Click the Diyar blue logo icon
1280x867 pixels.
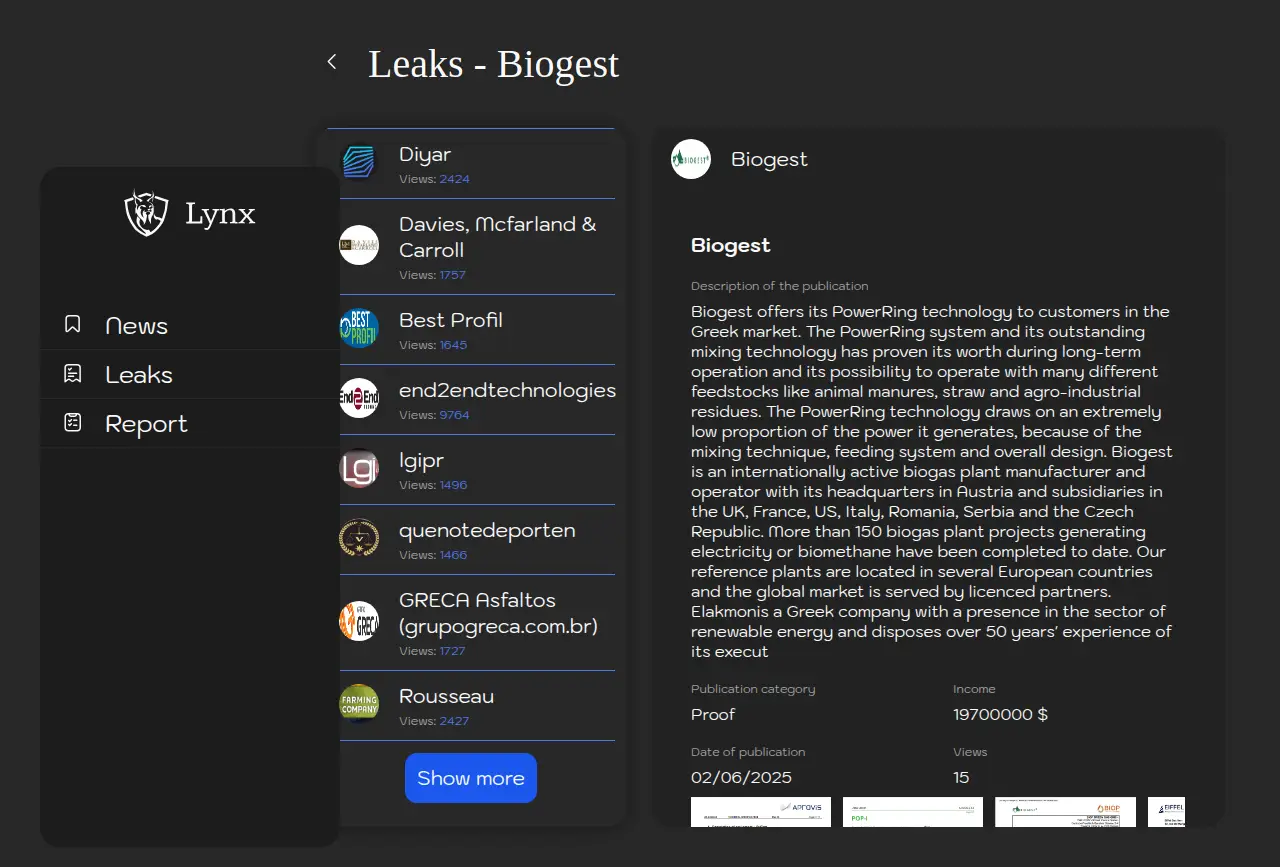click(359, 162)
